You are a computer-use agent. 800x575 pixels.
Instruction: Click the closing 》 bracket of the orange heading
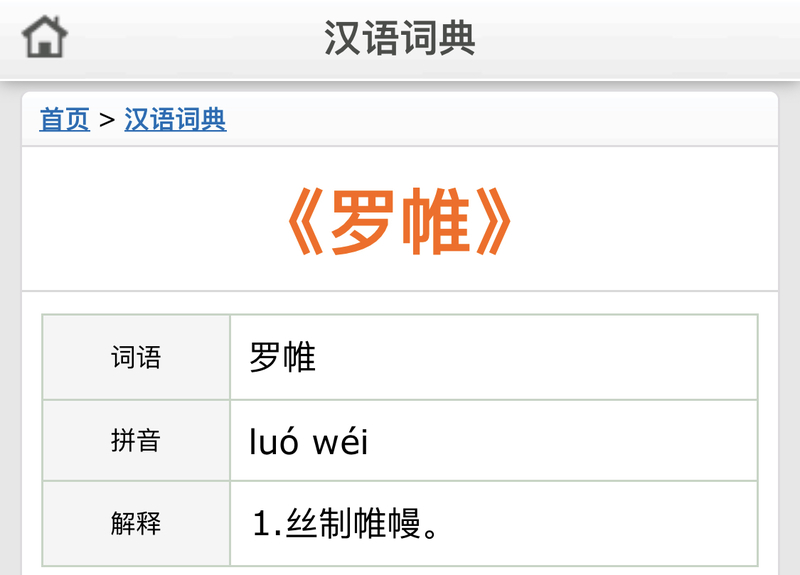coord(496,221)
